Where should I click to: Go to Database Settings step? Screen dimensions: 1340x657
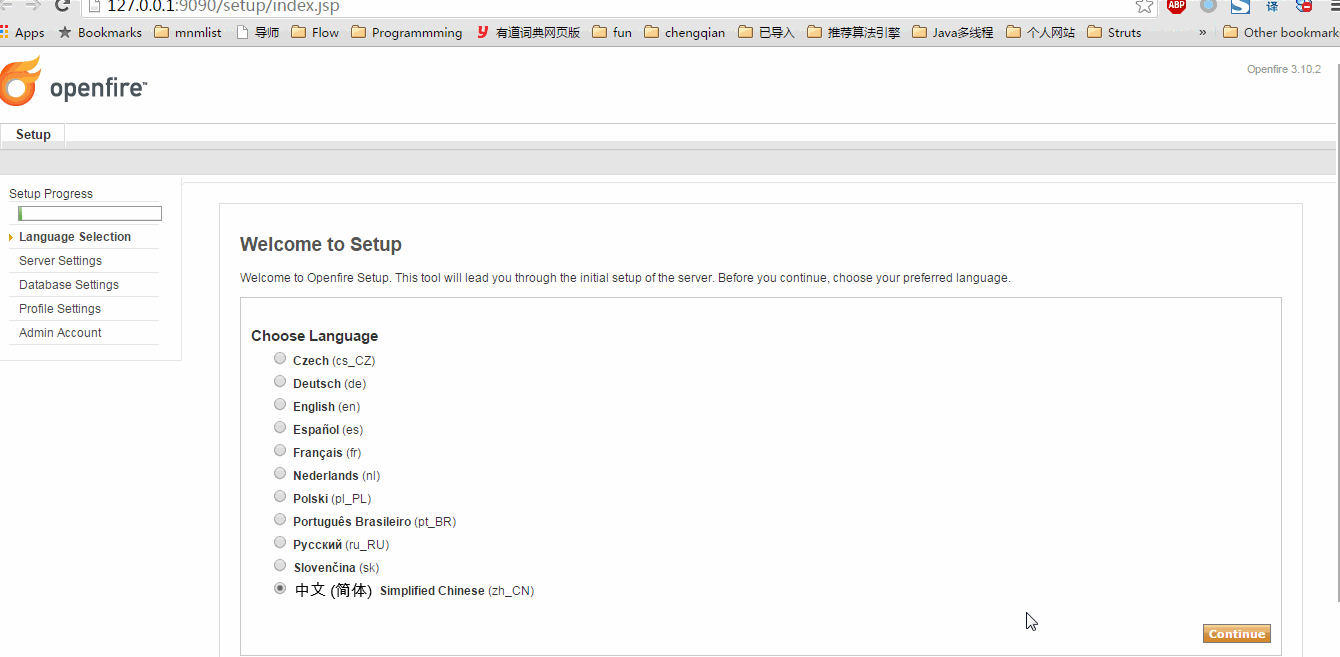(69, 285)
